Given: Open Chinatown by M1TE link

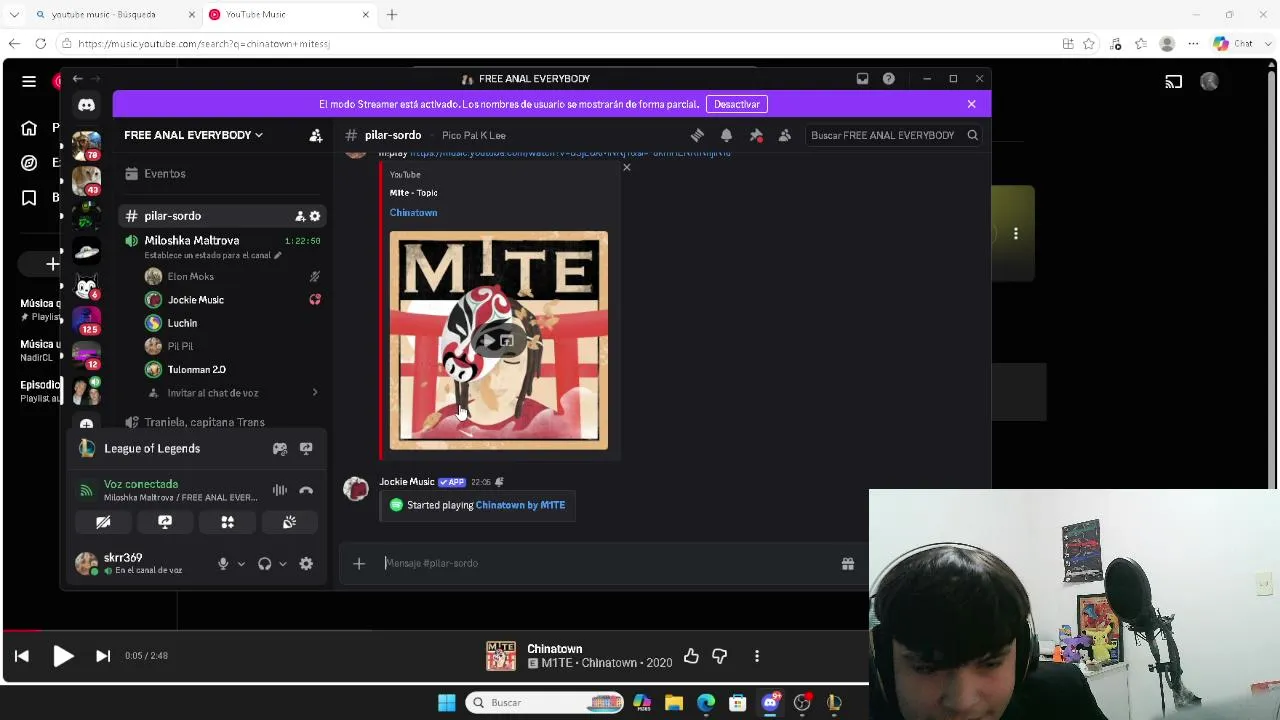Looking at the screenshot, I should point(520,505).
